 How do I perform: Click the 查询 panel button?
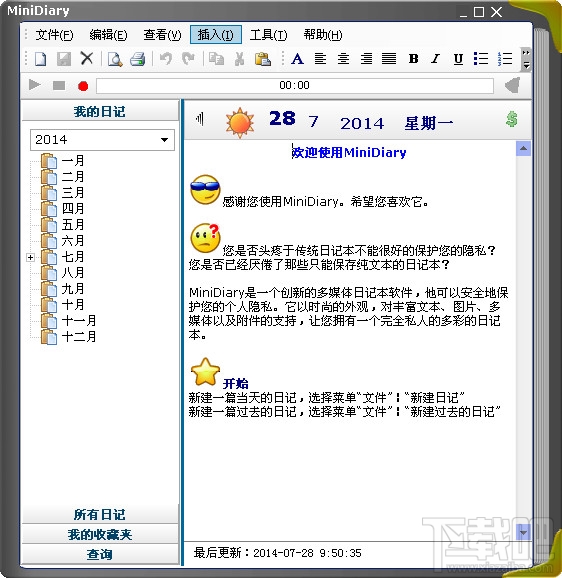100,554
